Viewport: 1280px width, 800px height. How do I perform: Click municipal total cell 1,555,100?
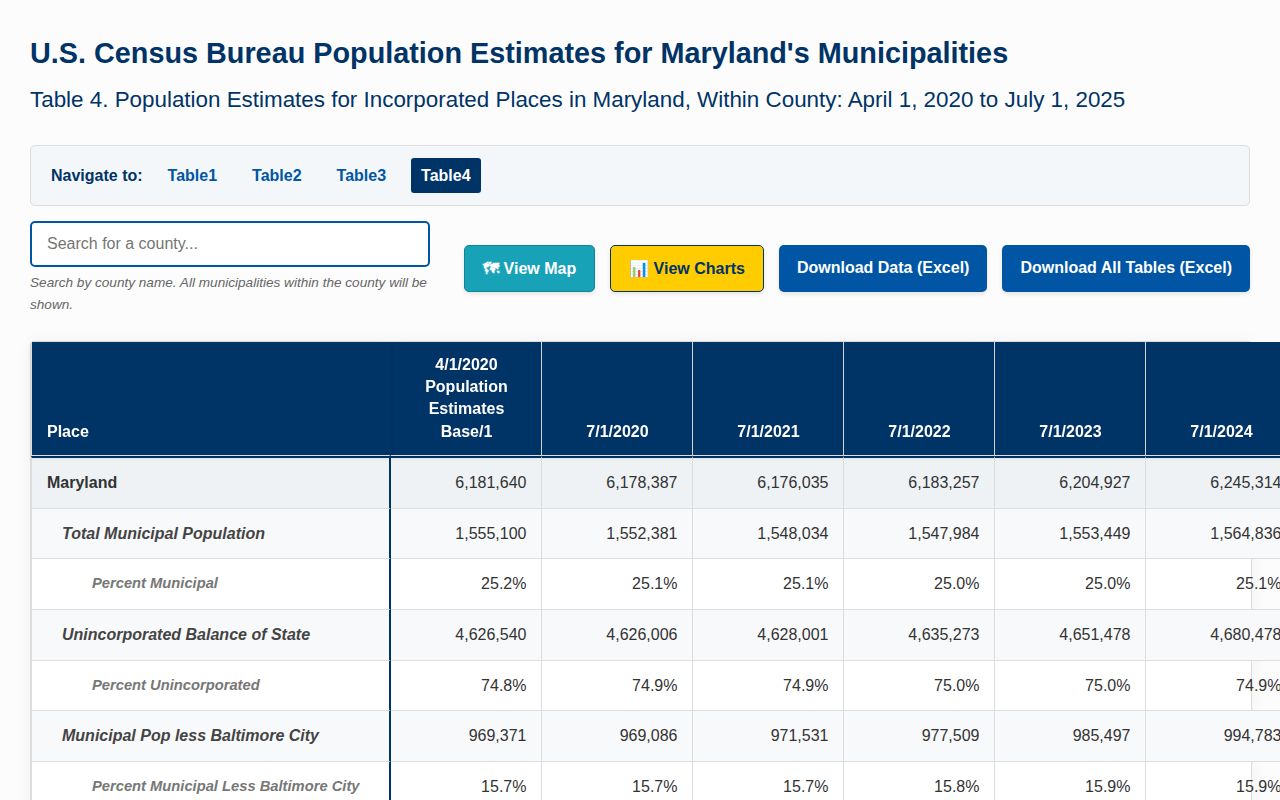(466, 534)
